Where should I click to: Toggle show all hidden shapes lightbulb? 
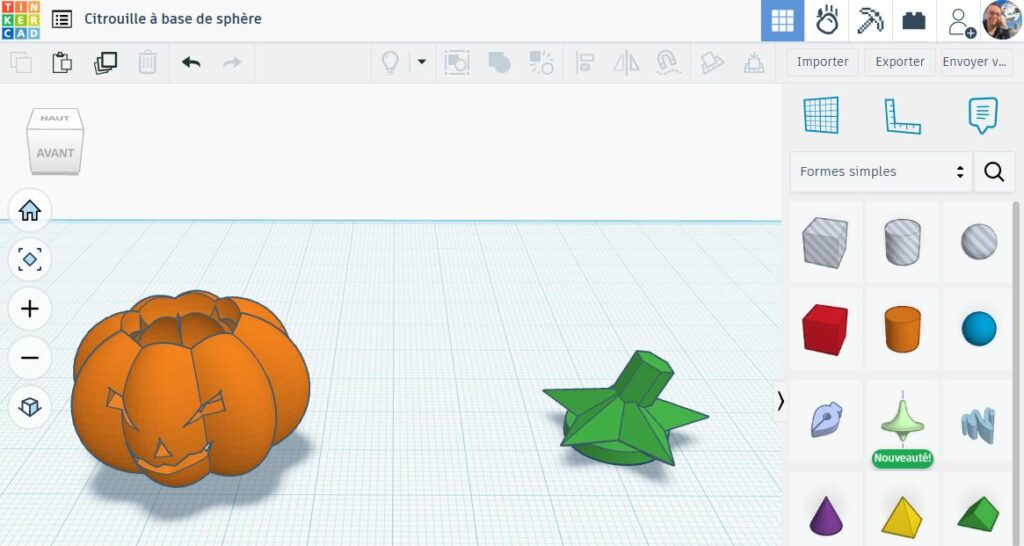[x=390, y=62]
